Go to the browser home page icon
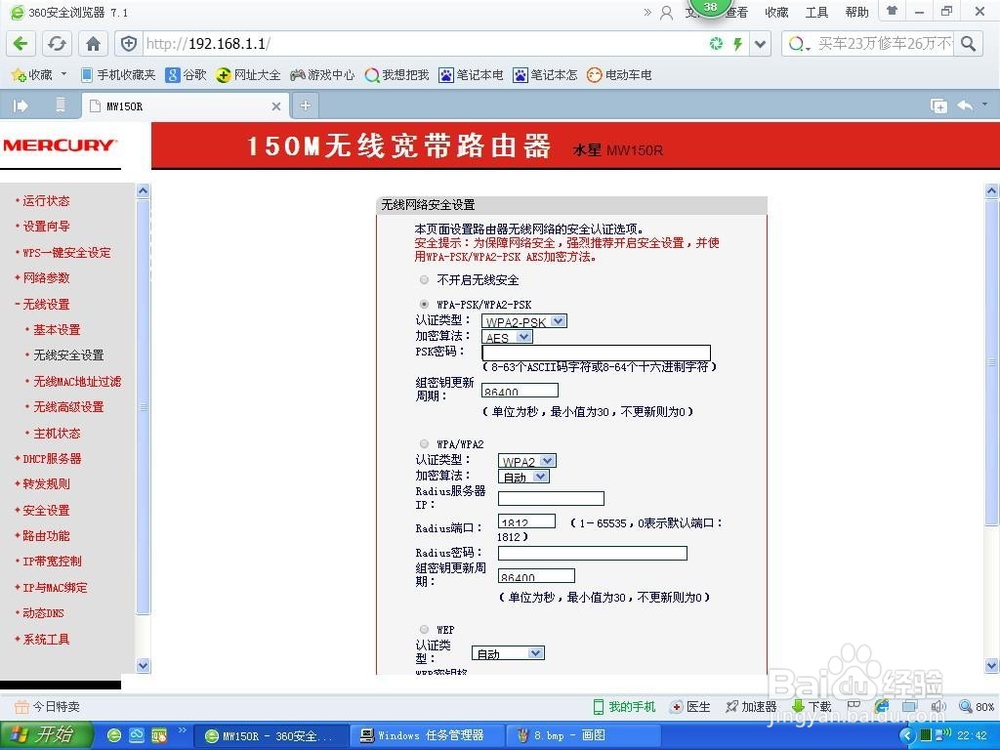The width and height of the screenshot is (1000, 750). click(x=93, y=43)
